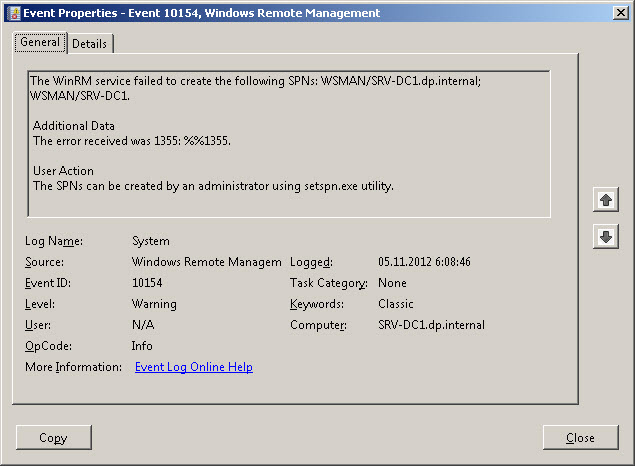Open the Event Log Online Help link
The width and height of the screenshot is (635, 466).
(193, 367)
